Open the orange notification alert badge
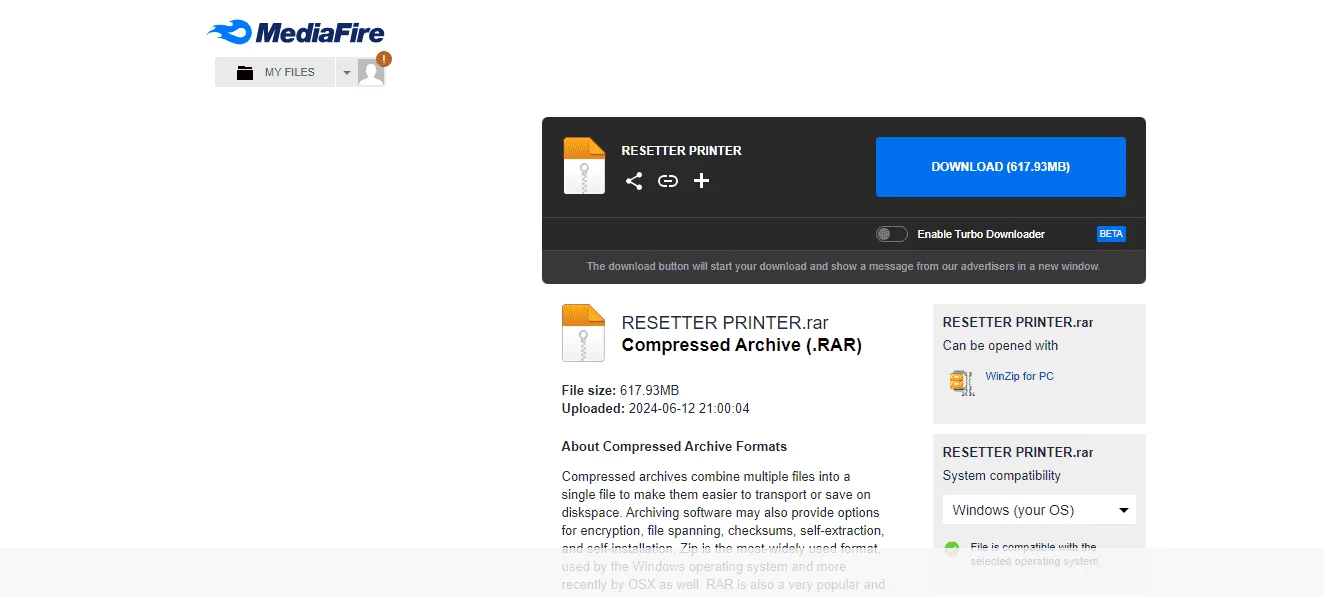Image resolution: width=1324 pixels, height=597 pixels. [384, 59]
